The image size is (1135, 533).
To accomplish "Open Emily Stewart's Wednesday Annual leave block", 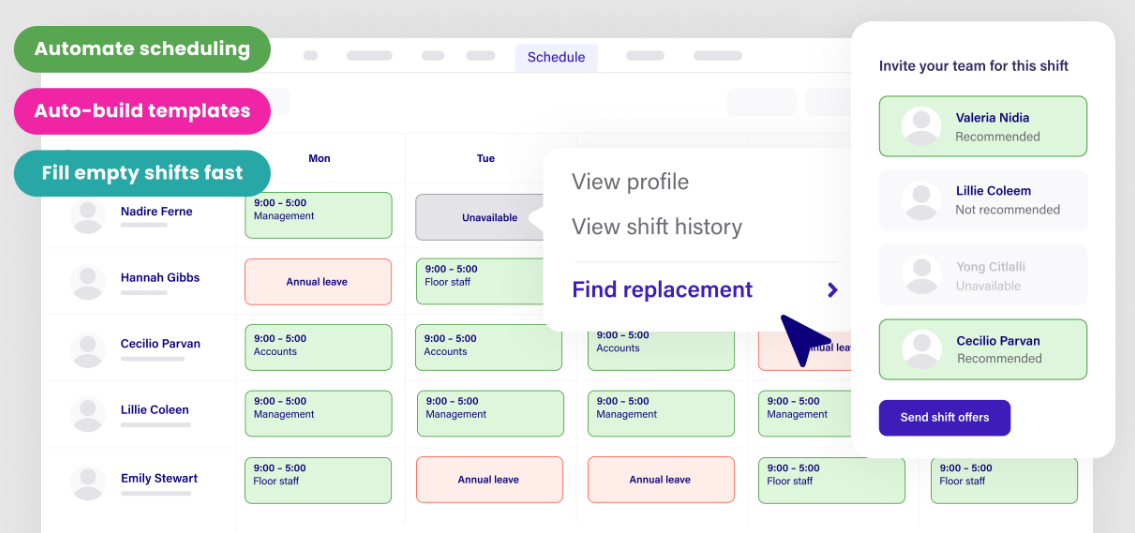I will (x=661, y=479).
